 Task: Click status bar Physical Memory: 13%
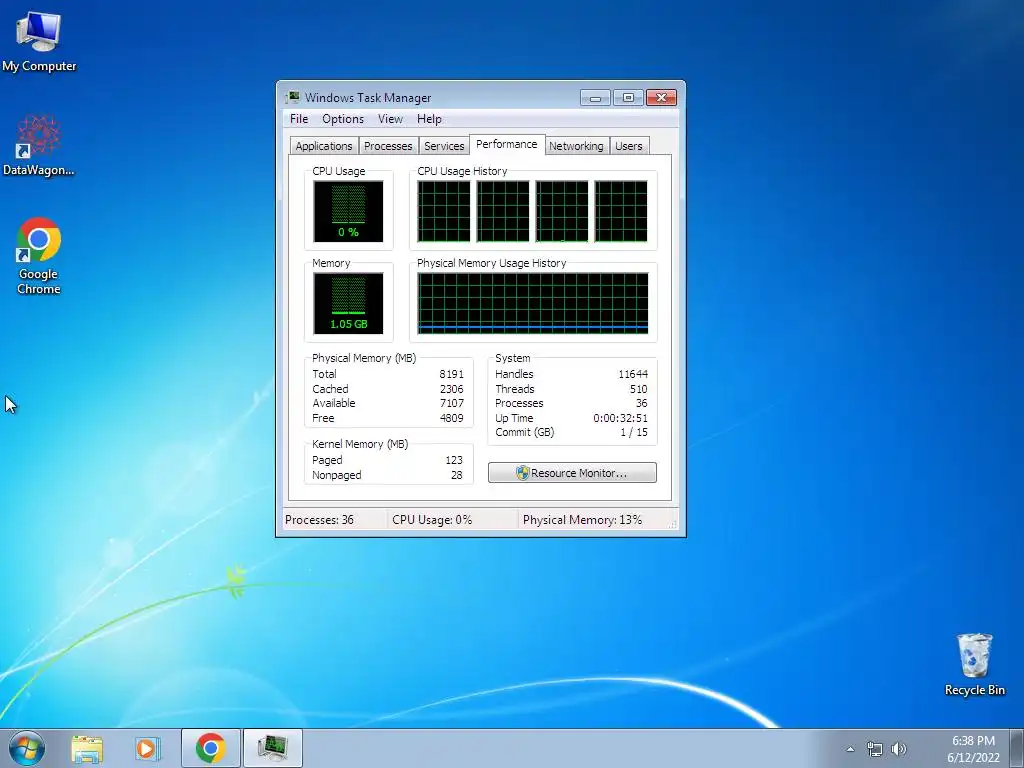coord(582,520)
